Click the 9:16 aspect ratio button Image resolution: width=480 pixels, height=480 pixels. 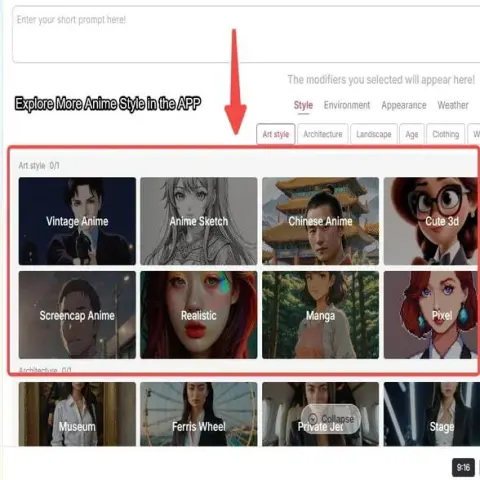pyautogui.click(x=463, y=467)
